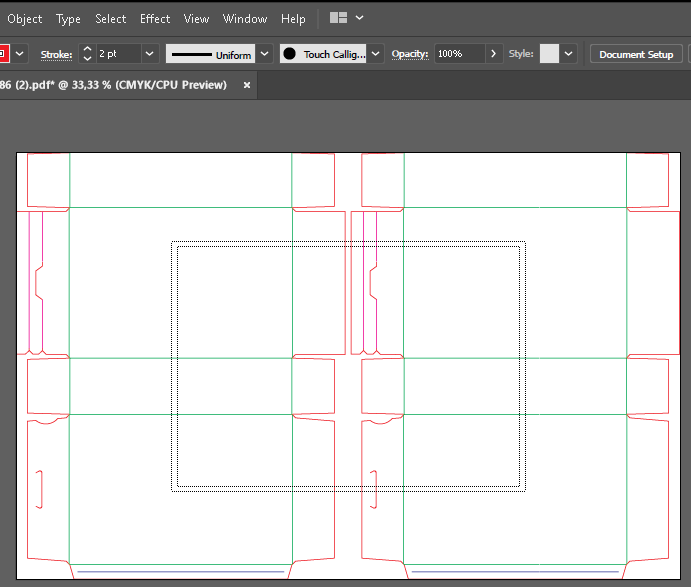Open the Stroke panel via Stroke label
This screenshot has height=587, width=691.
(56, 54)
